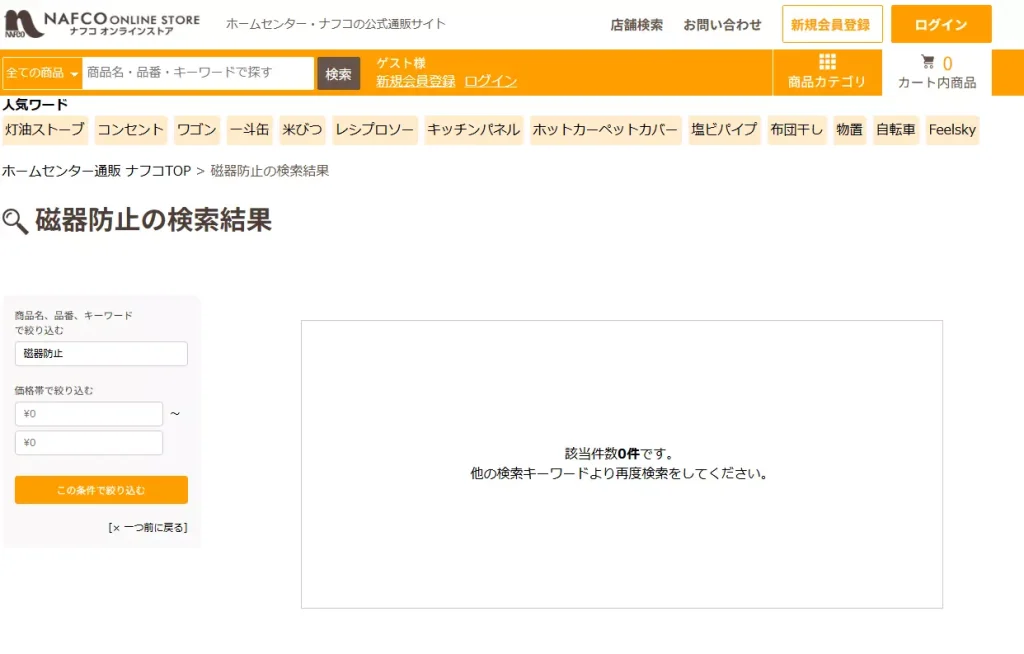Open the 商品カテゴリ grid icon
The width and height of the screenshot is (1024, 654).
[x=827, y=63]
